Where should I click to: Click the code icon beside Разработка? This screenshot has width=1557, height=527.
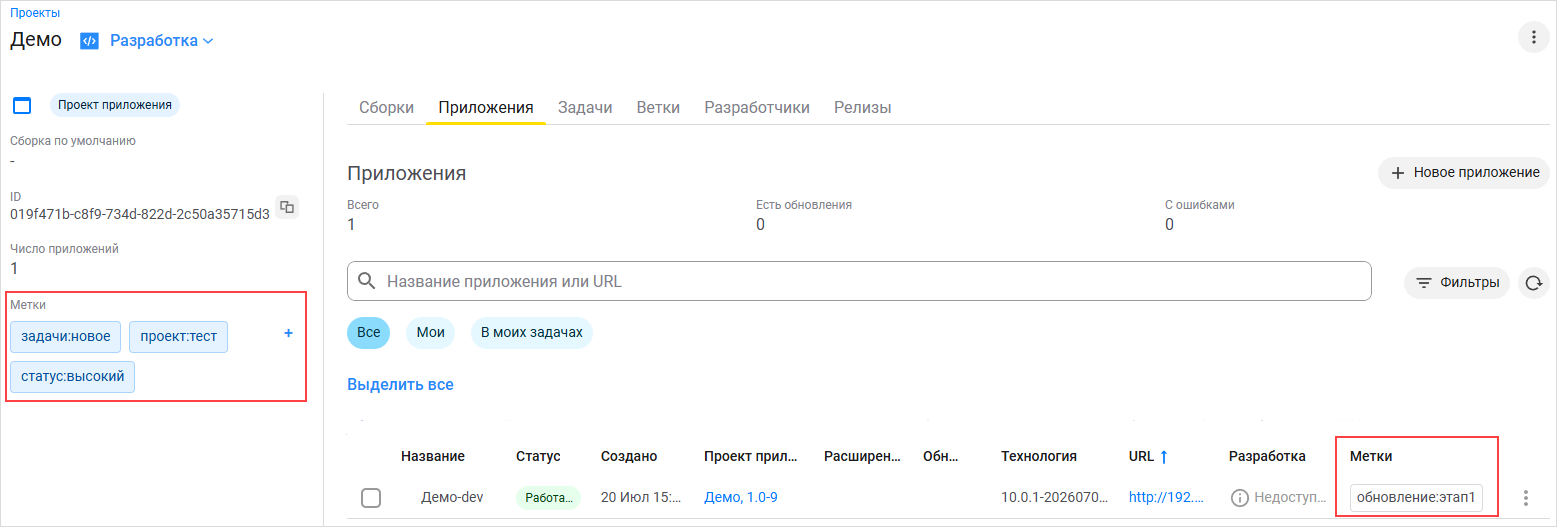89,41
